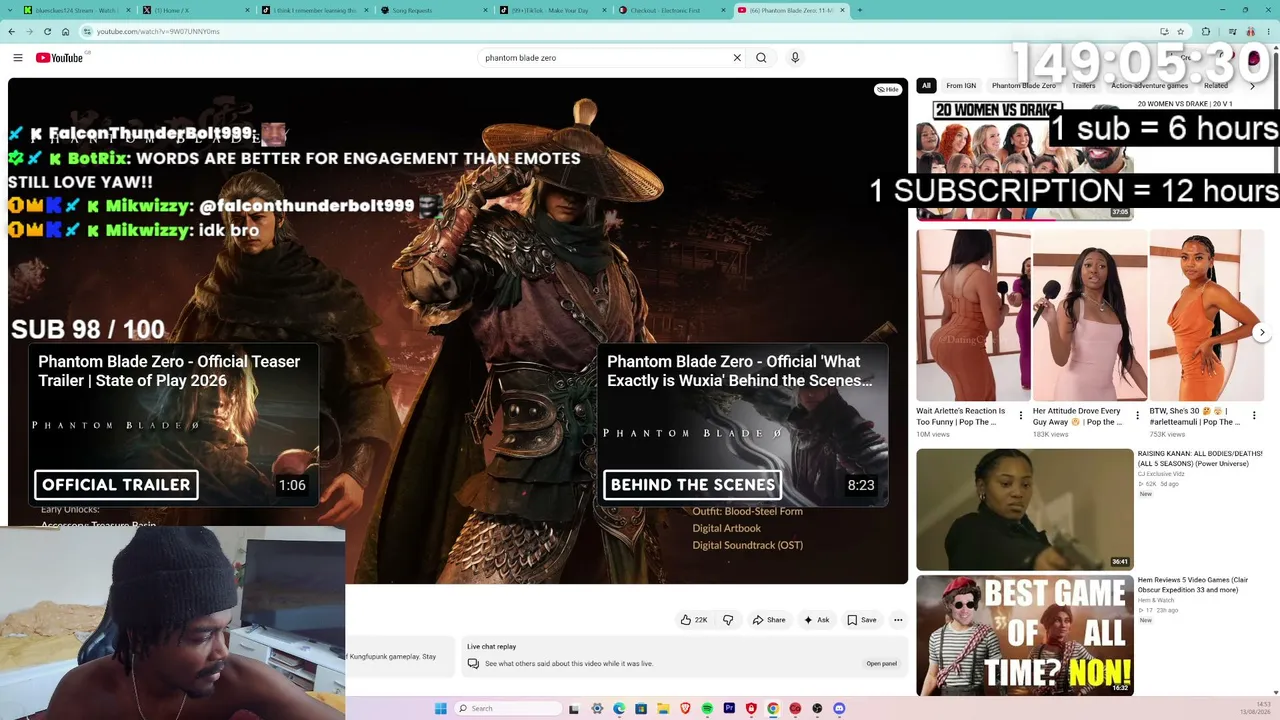Viewport: 1280px width, 720px height.
Task: Run the search with the magnifier button
Action: (761, 58)
